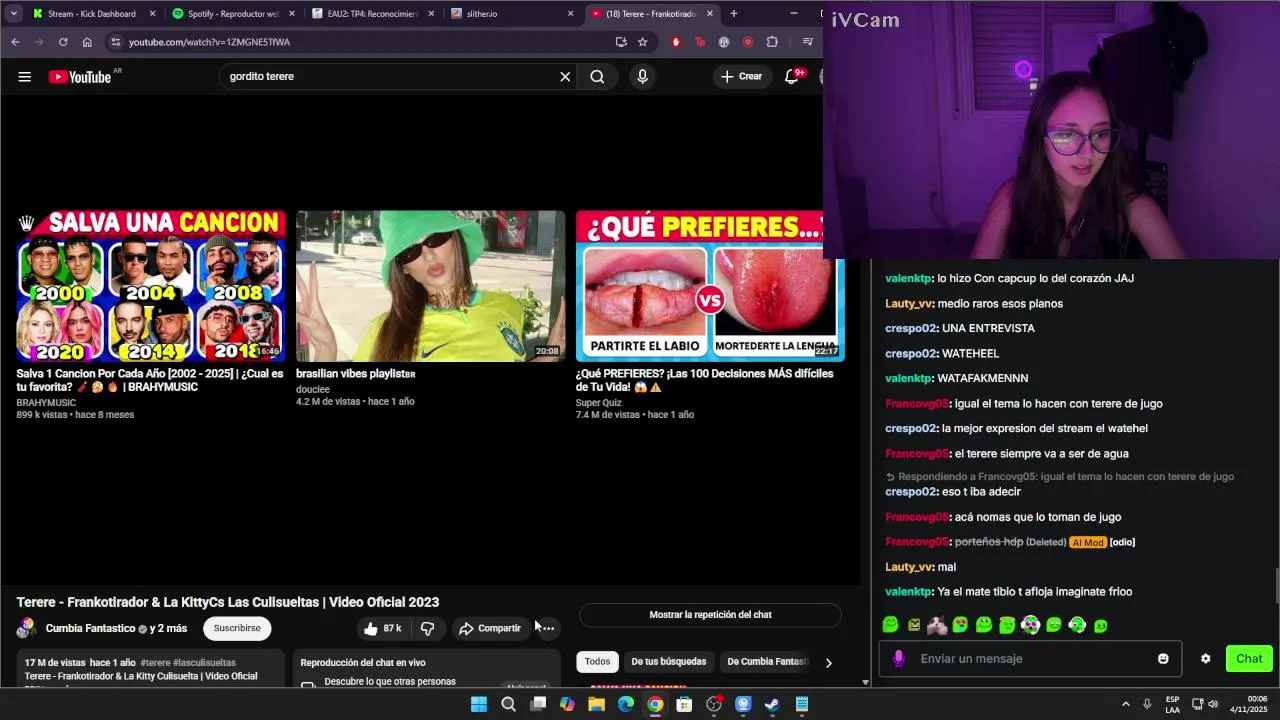The width and height of the screenshot is (1280, 720).
Task: Click the #terere hashtag in the description
Action: (155, 663)
